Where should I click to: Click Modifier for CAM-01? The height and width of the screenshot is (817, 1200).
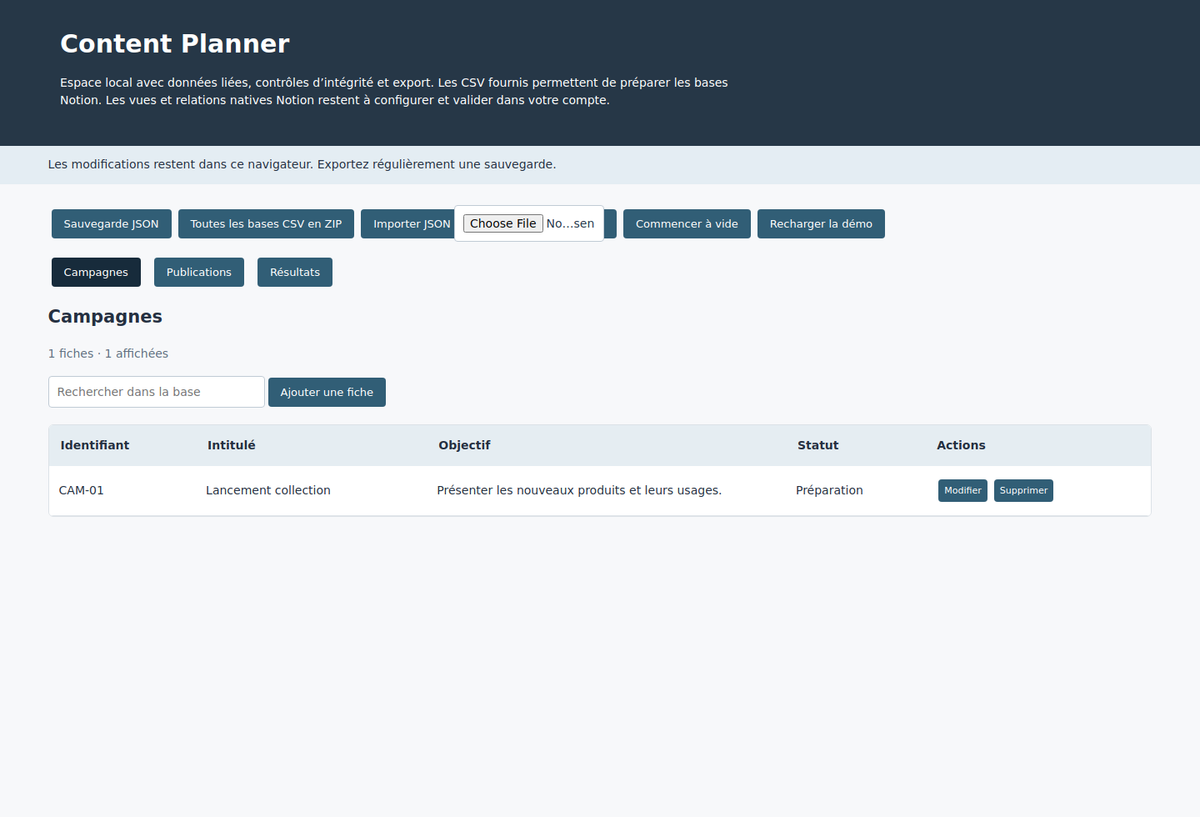point(963,491)
